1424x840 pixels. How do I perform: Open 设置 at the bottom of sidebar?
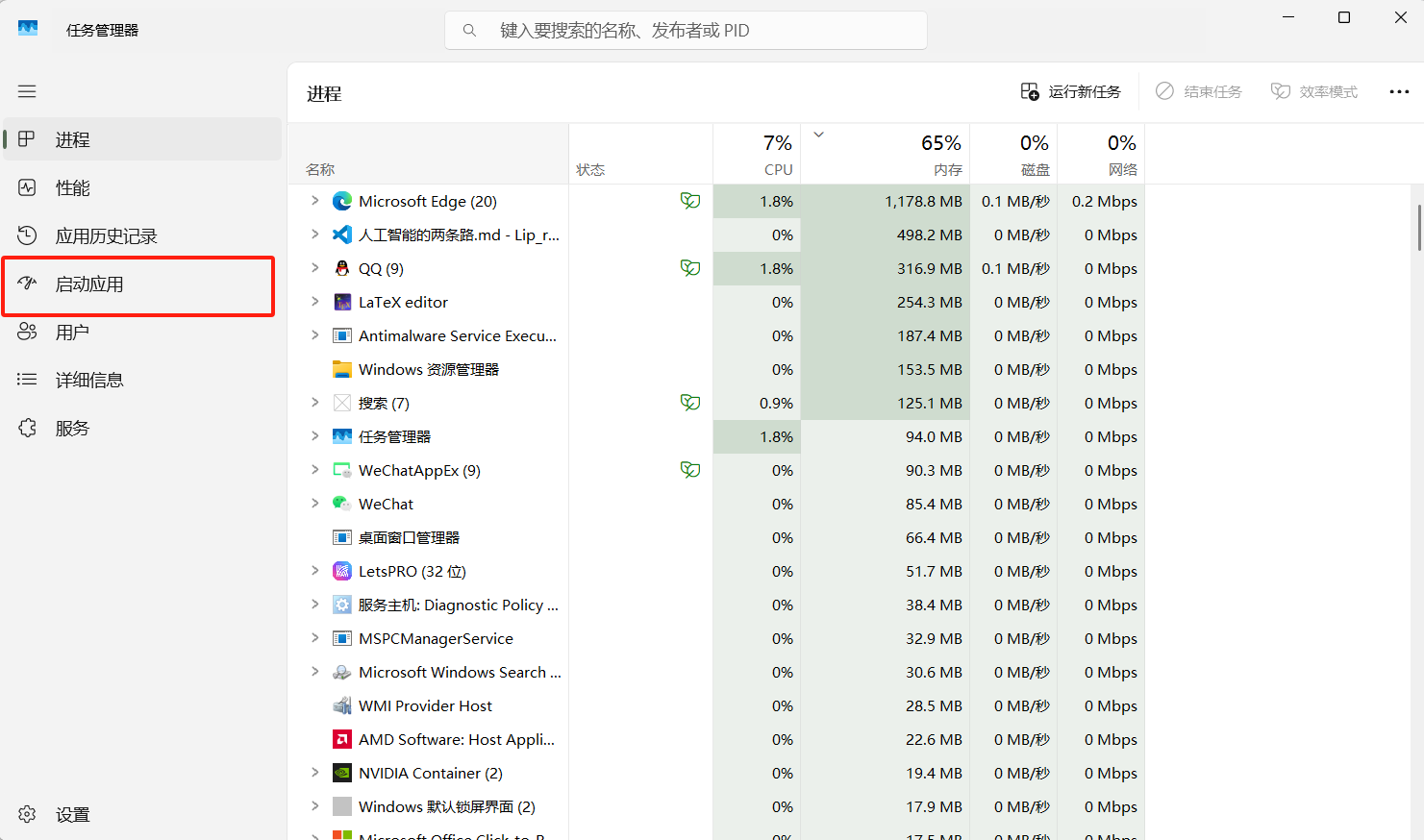click(x=142, y=814)
